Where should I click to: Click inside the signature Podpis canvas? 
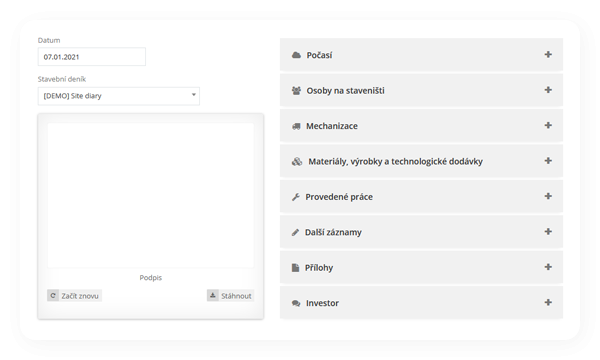(x=151, y=195)
